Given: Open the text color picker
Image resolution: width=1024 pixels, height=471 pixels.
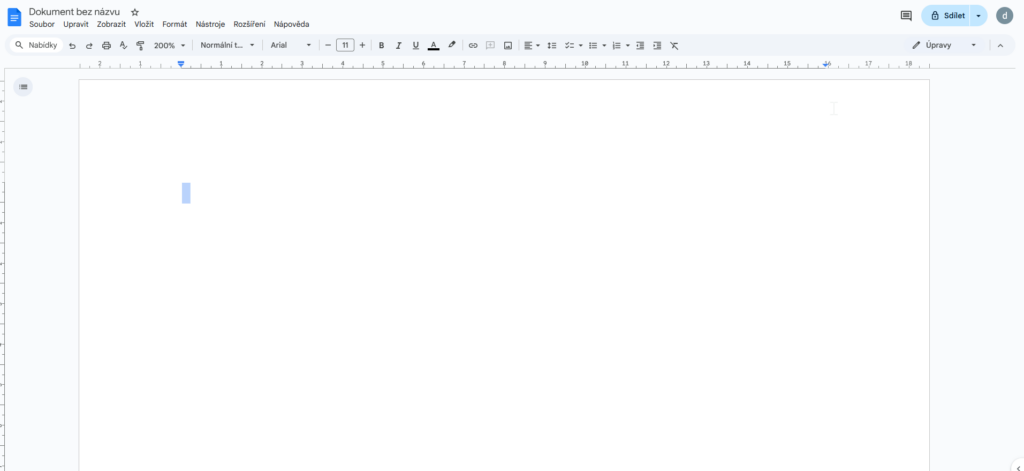Looking at the screenshot, I should [x=433, y=45].
